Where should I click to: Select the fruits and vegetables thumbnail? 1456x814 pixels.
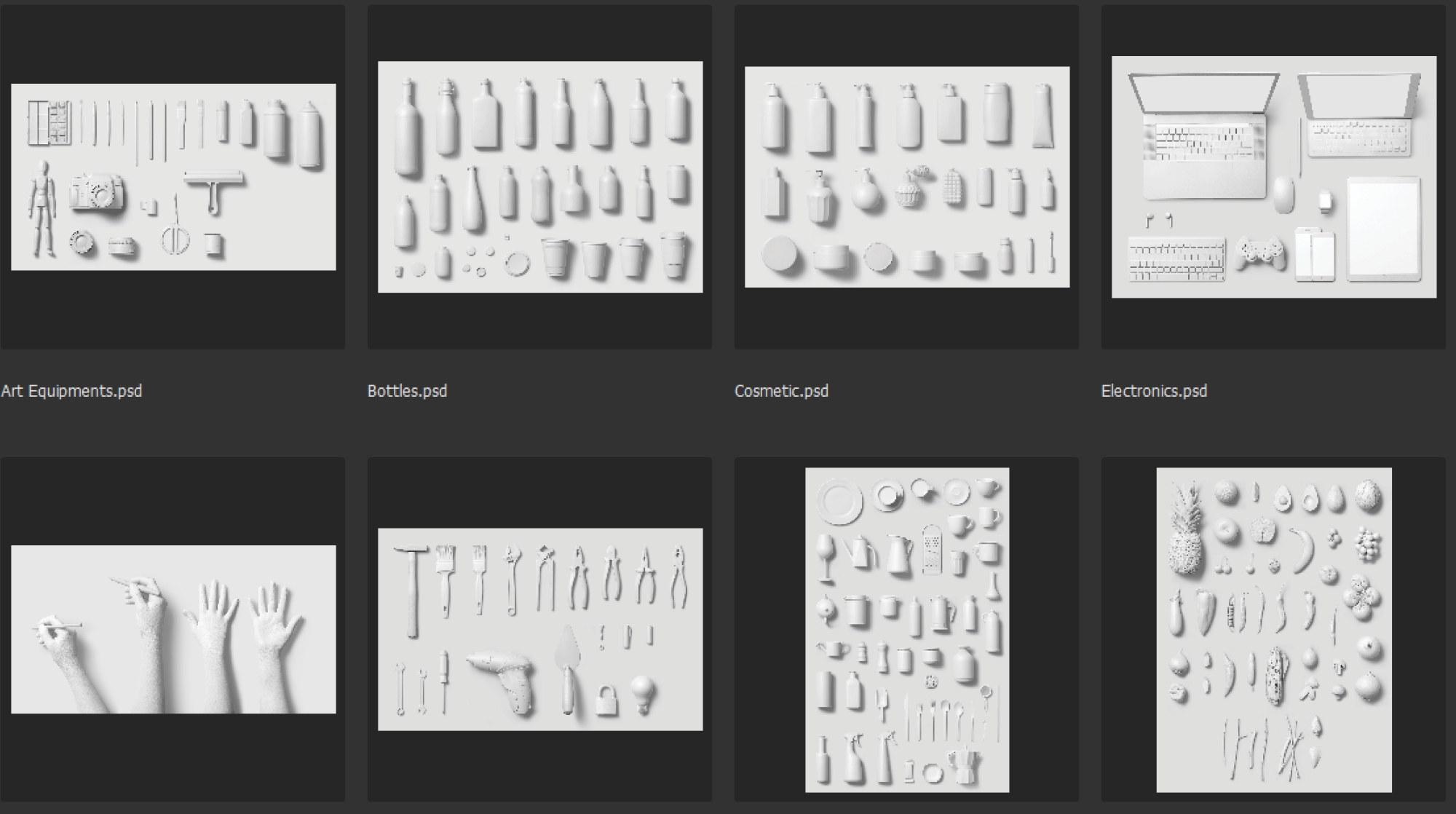pyautogui.click(x=1274, y=629)
